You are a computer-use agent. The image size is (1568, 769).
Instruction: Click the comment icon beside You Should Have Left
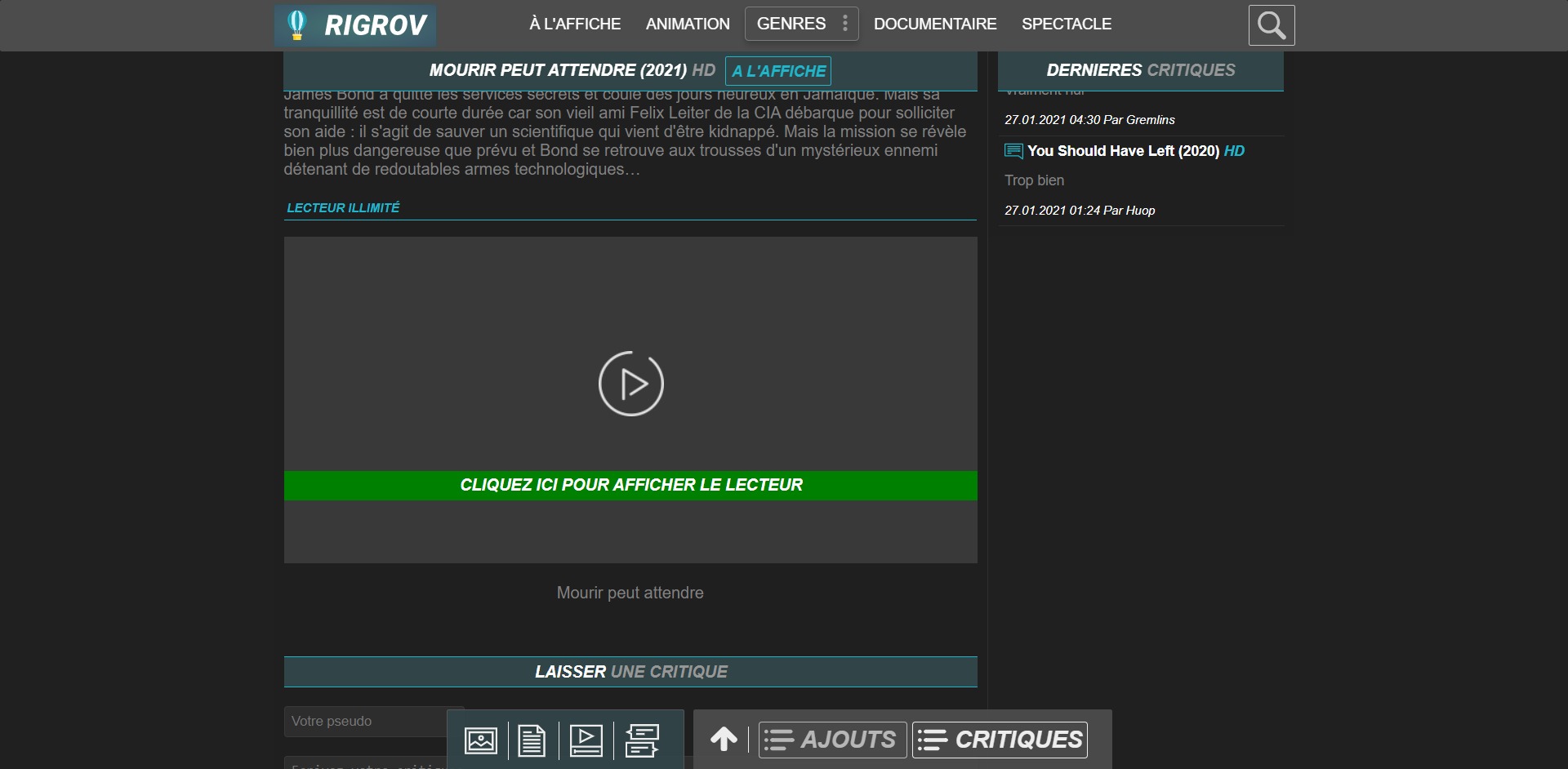1013,151
